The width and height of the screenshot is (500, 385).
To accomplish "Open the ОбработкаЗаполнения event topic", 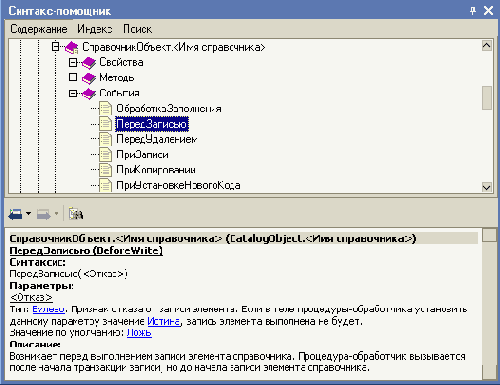I will (169, 109).
